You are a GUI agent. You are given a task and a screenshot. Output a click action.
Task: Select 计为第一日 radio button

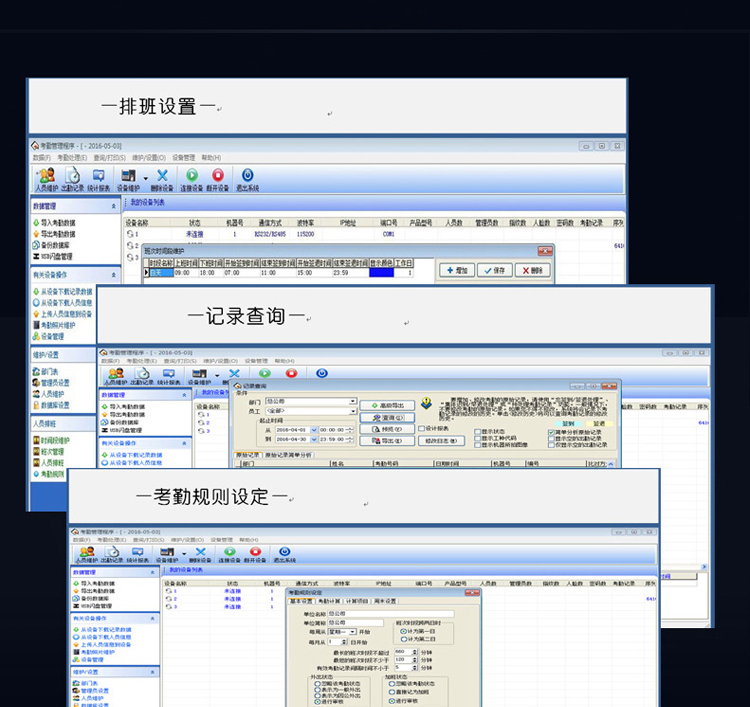click(403, 631)
